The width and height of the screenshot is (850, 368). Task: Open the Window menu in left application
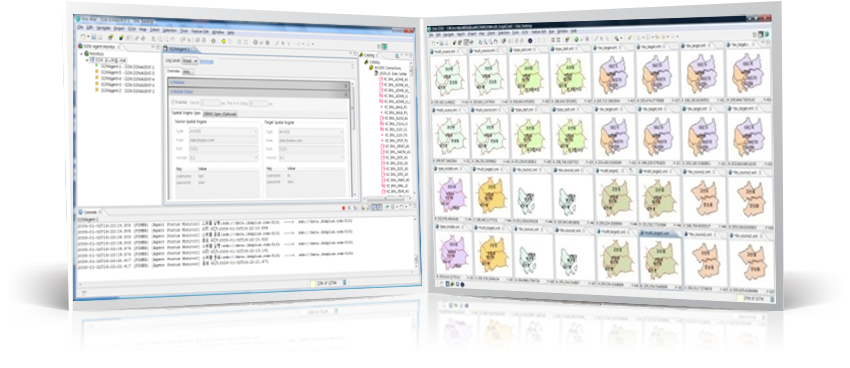tap(218, 31)
